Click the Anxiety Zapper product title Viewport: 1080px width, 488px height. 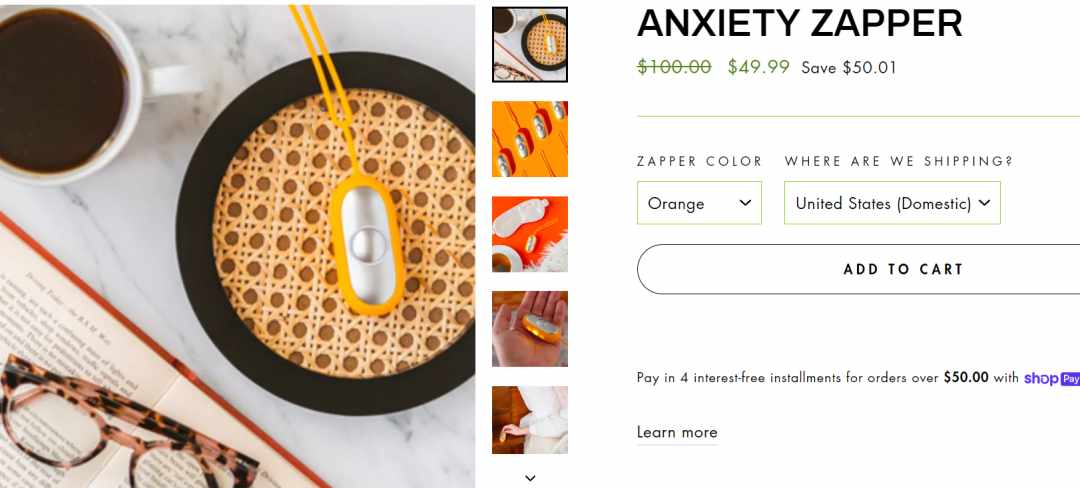(x=800, y=24)
